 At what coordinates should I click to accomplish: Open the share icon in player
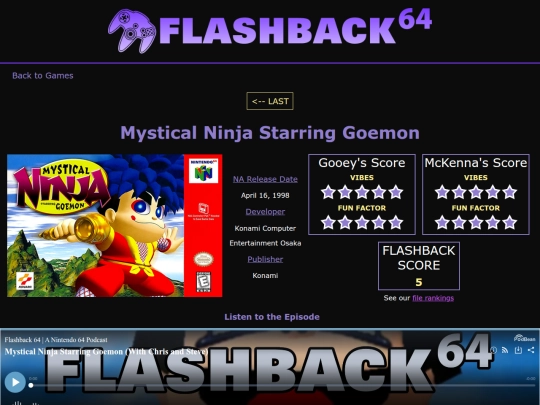pos(531,350)
